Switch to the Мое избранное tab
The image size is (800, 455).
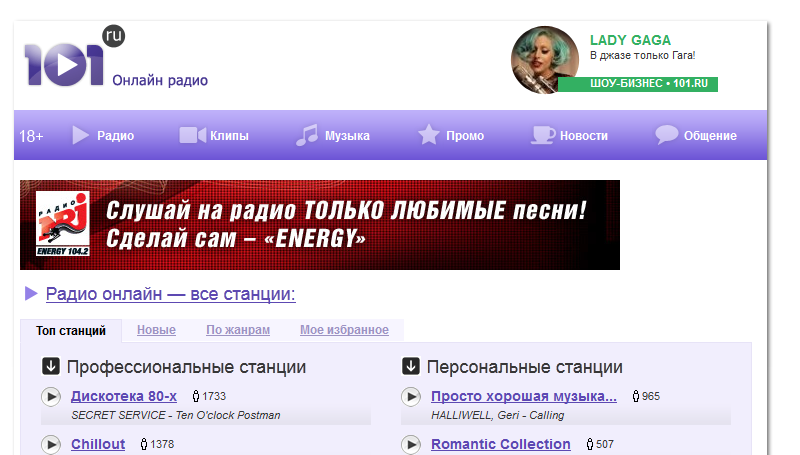pos(344,330)
